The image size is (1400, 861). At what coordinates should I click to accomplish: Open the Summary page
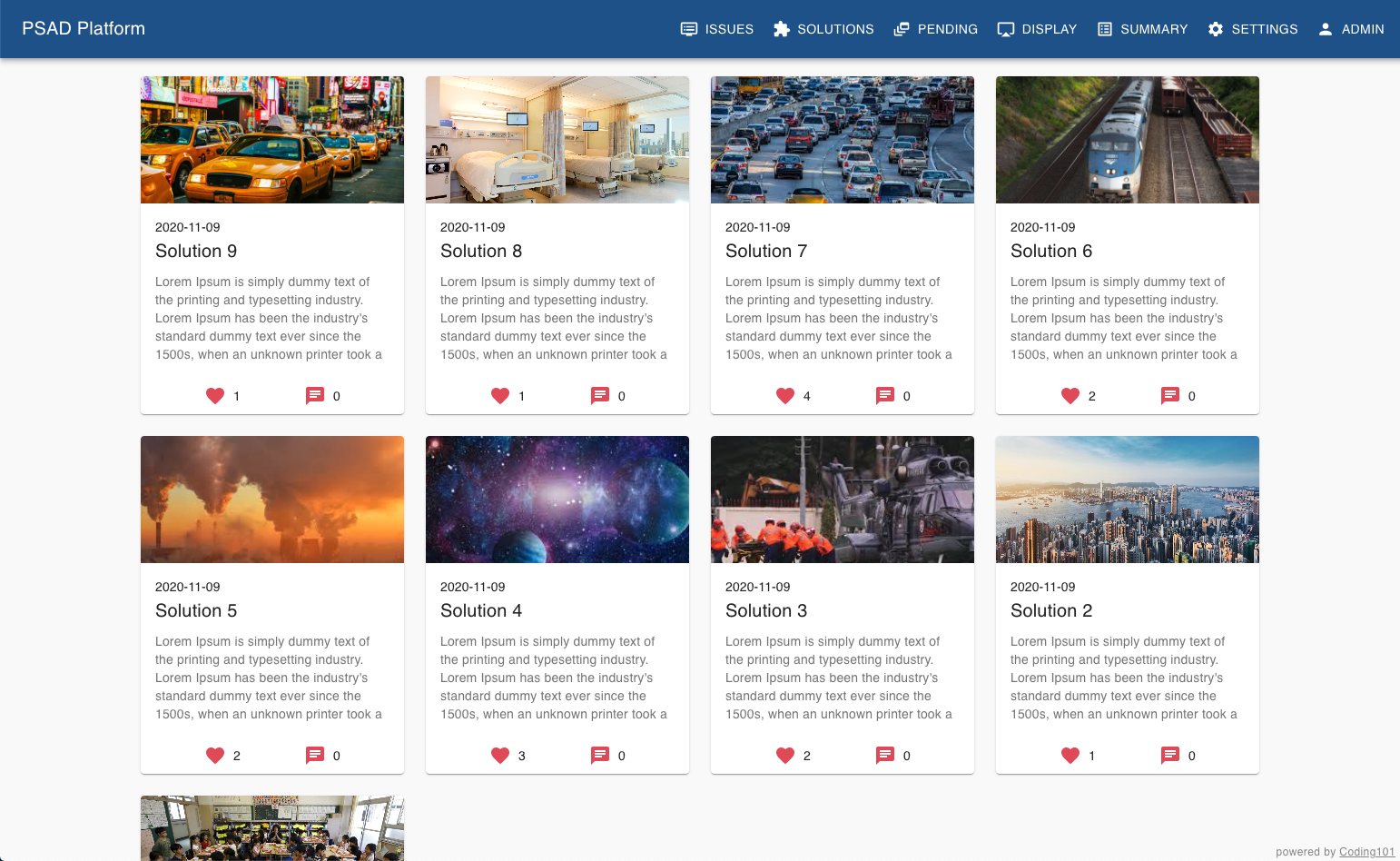click(1142, 29)
